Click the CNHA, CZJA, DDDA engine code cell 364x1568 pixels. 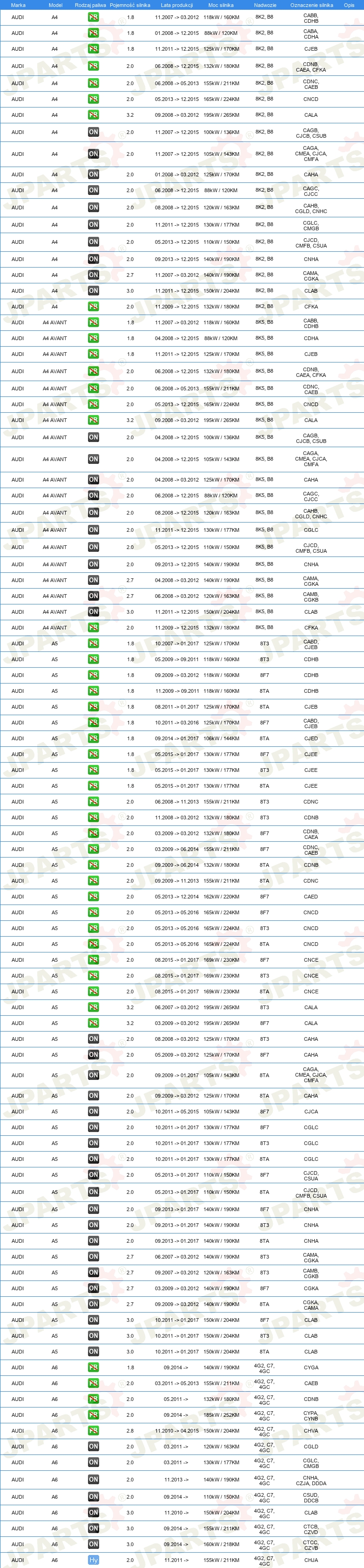[x=311, y=1480]
